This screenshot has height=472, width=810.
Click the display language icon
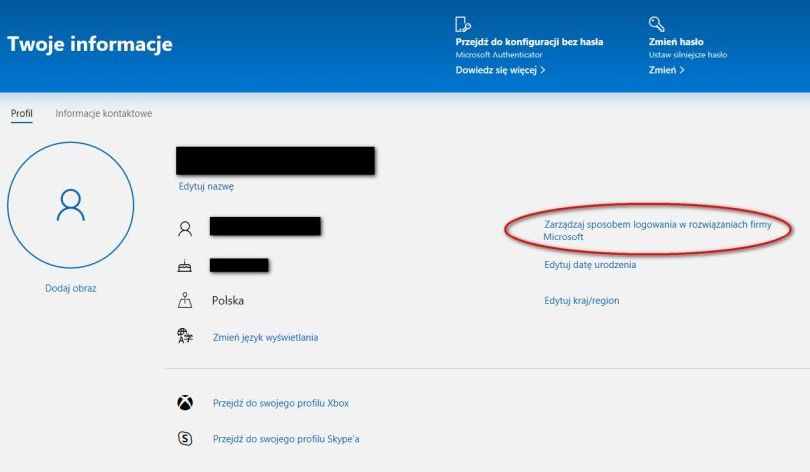coord(185,337)
